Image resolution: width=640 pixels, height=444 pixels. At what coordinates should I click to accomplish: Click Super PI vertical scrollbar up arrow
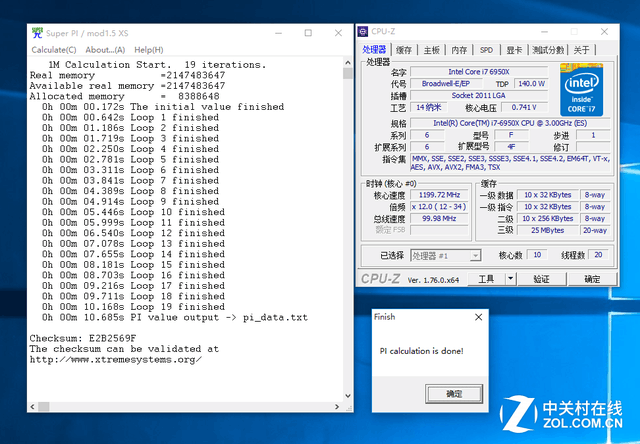tap(348, 62)
